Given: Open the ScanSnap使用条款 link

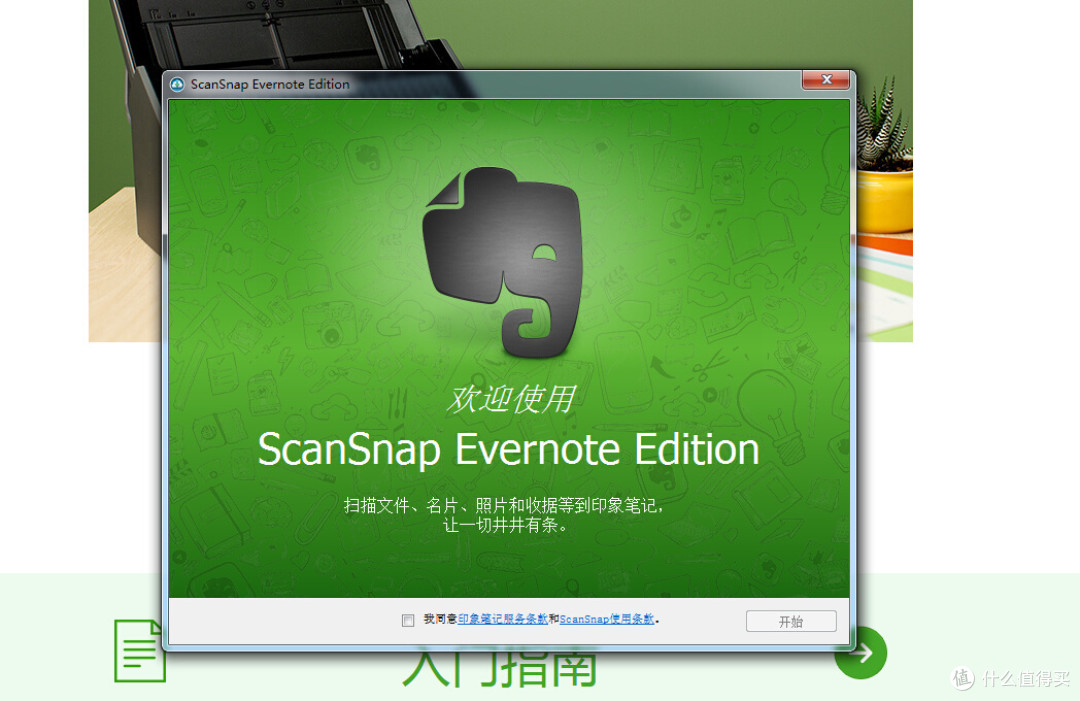Looking at the screenshot, I should (607, 619).
